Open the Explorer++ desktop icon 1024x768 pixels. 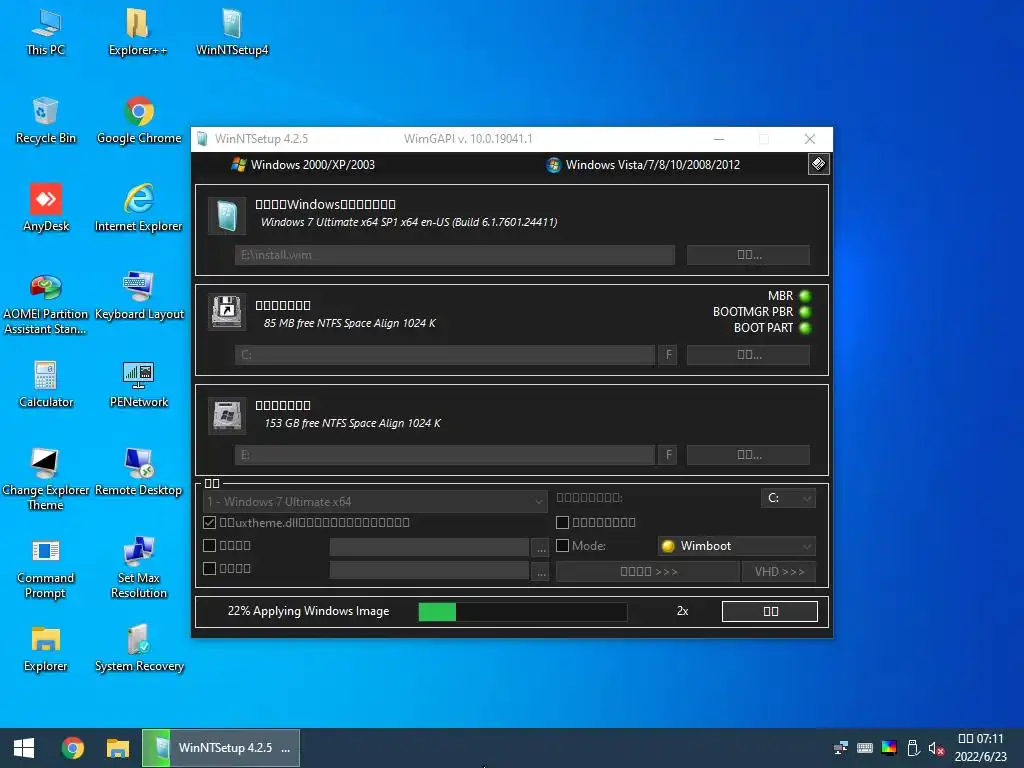[138, 33]
